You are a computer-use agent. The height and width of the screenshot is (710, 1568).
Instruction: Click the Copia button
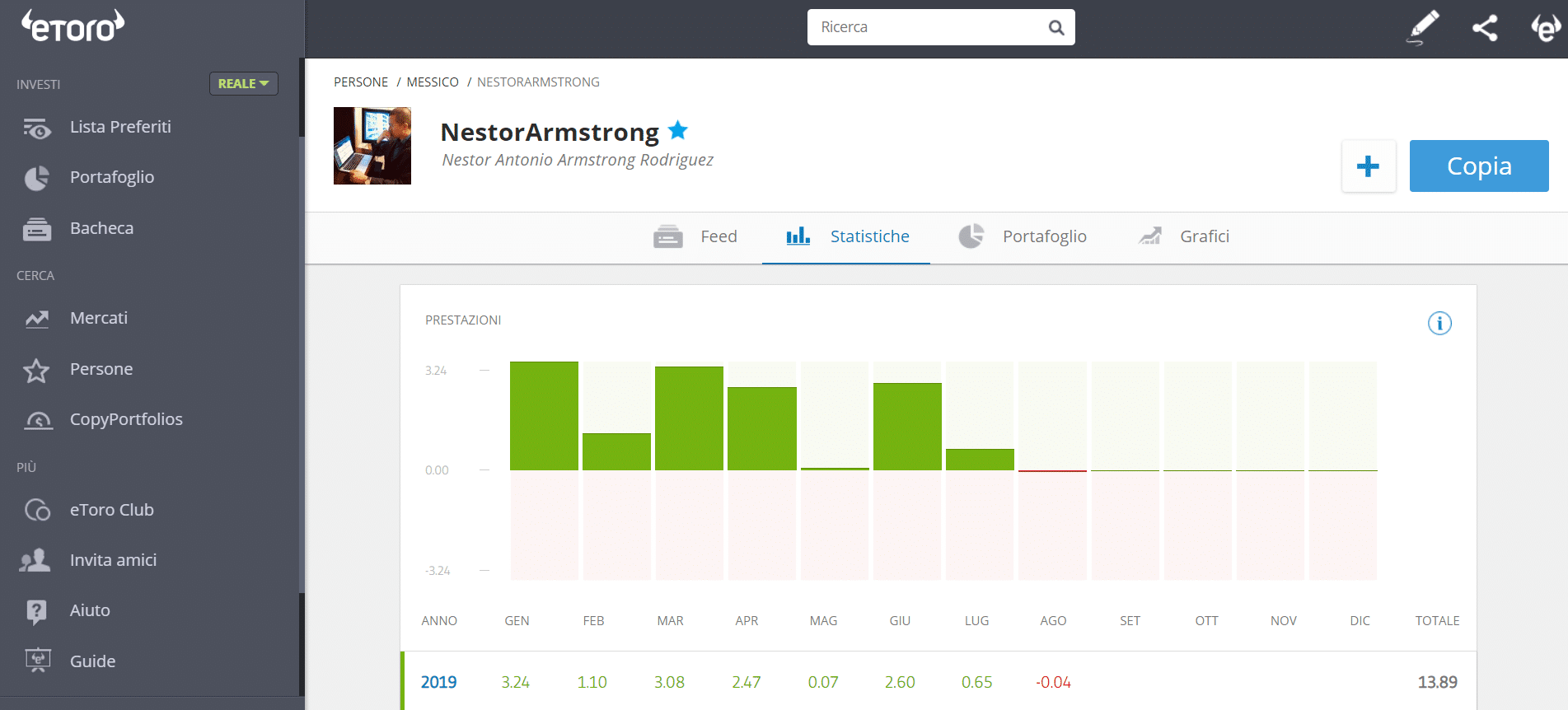coord(1479,166)
